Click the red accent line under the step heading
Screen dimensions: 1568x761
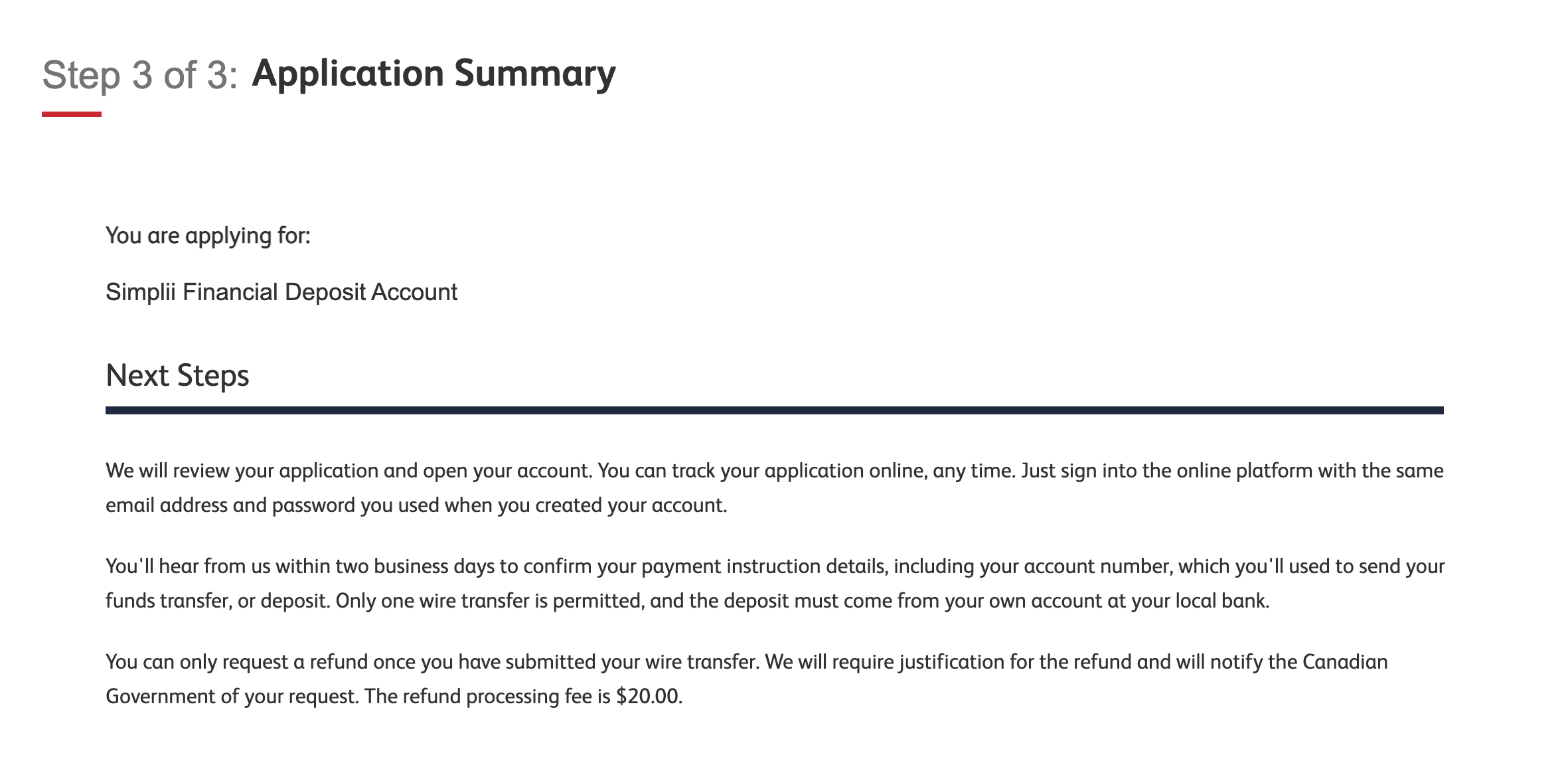[x=72, y=114]
